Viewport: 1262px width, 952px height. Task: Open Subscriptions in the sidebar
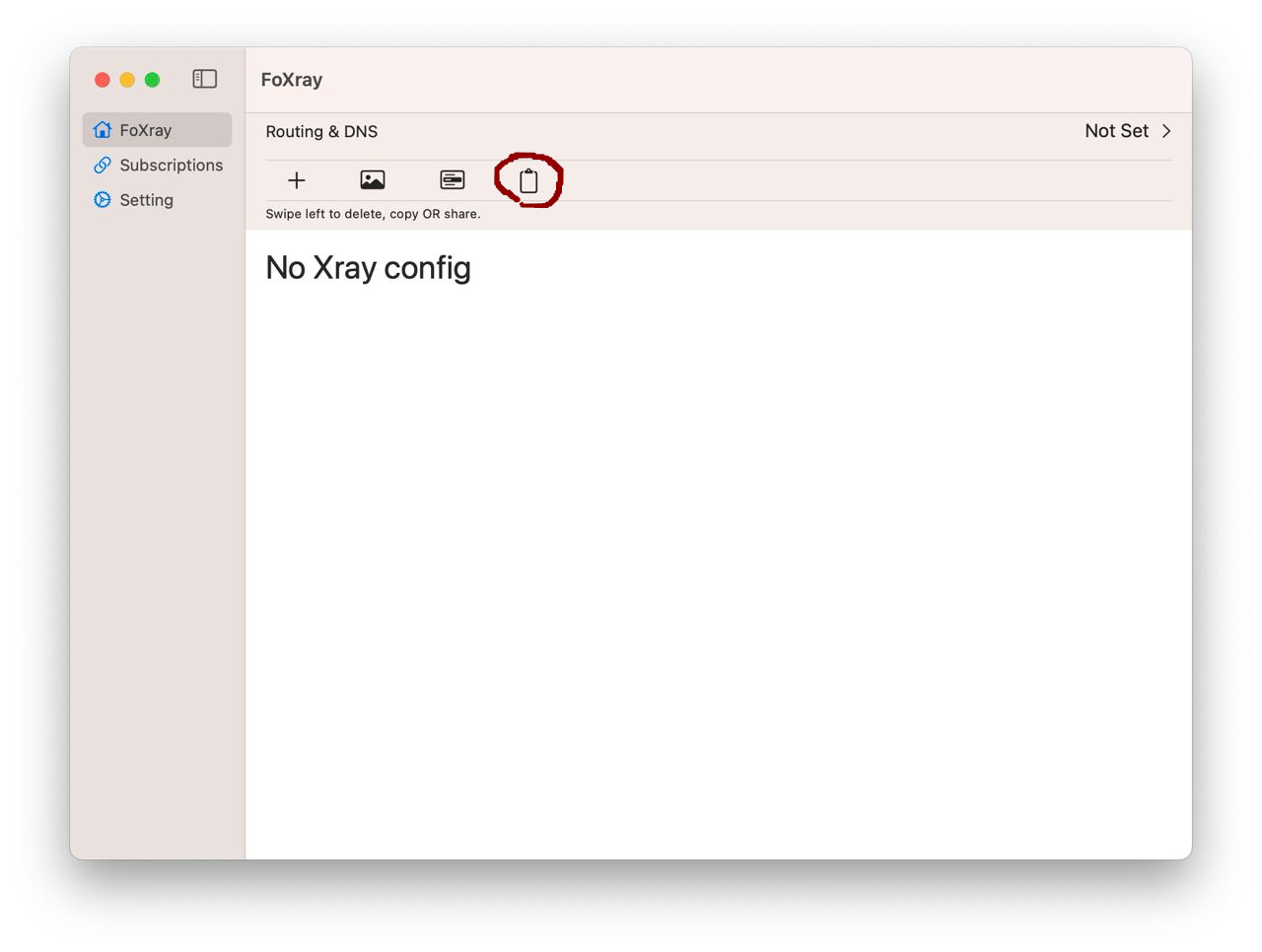(158, 166)
